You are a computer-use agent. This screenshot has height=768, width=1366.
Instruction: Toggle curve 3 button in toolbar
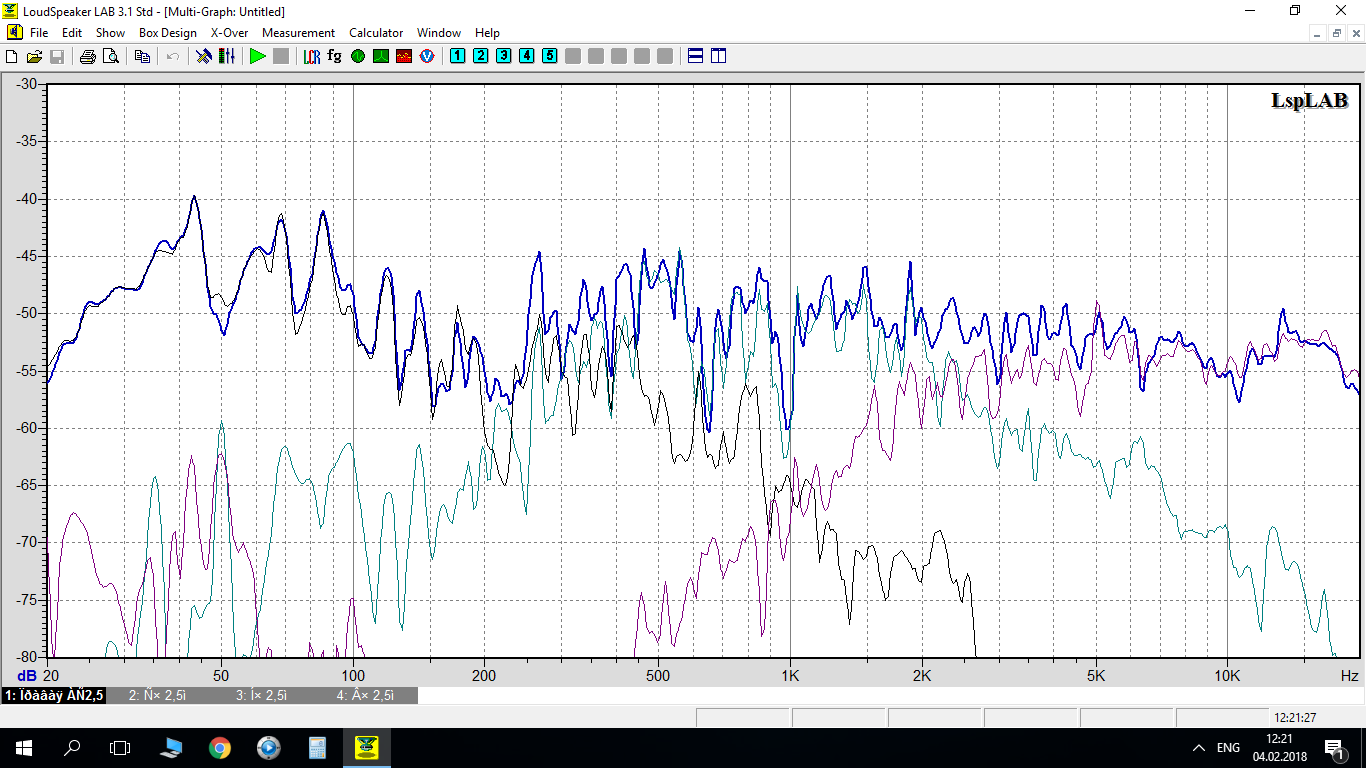[x=503, y=56]
